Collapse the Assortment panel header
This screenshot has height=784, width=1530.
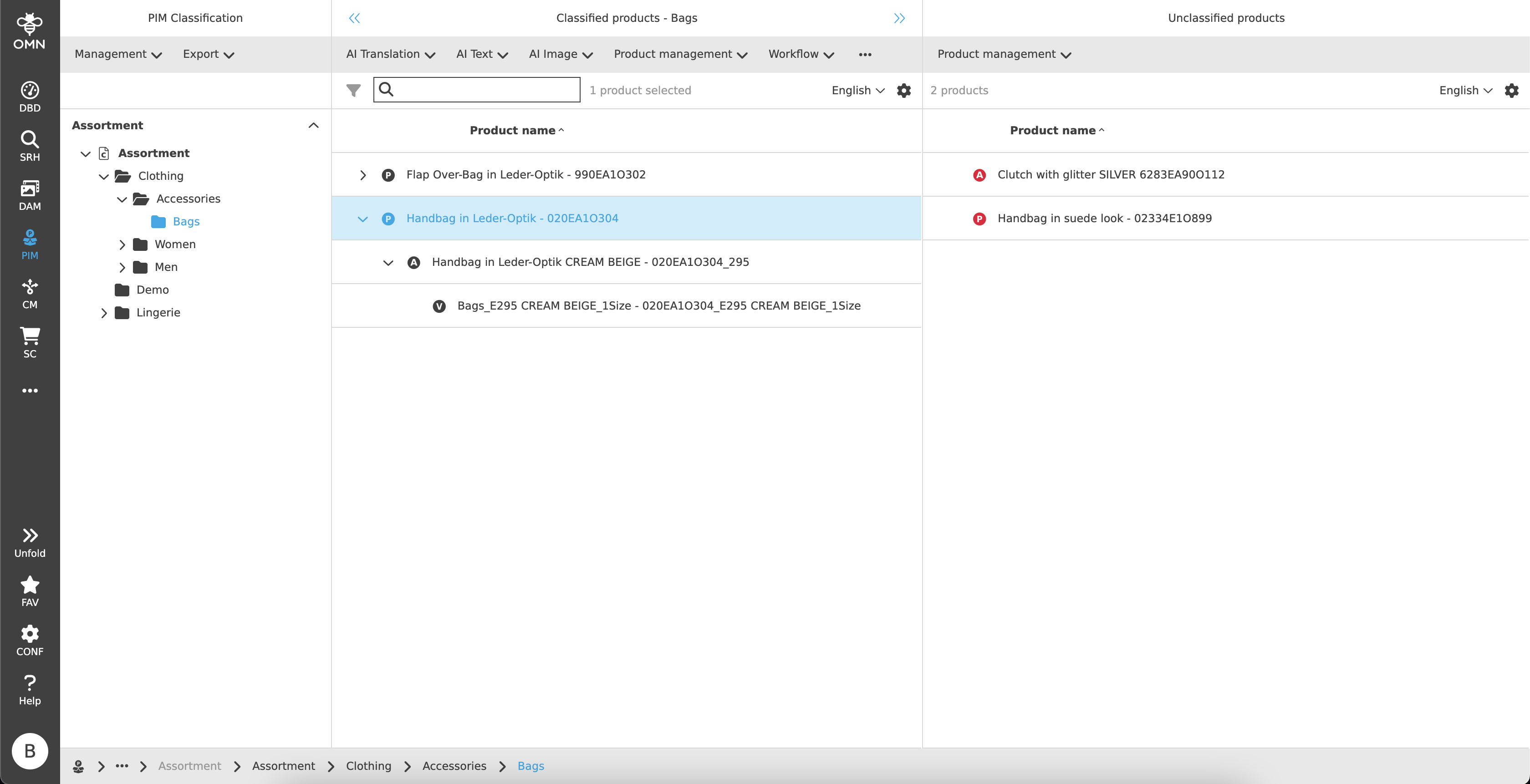[314, 125]
